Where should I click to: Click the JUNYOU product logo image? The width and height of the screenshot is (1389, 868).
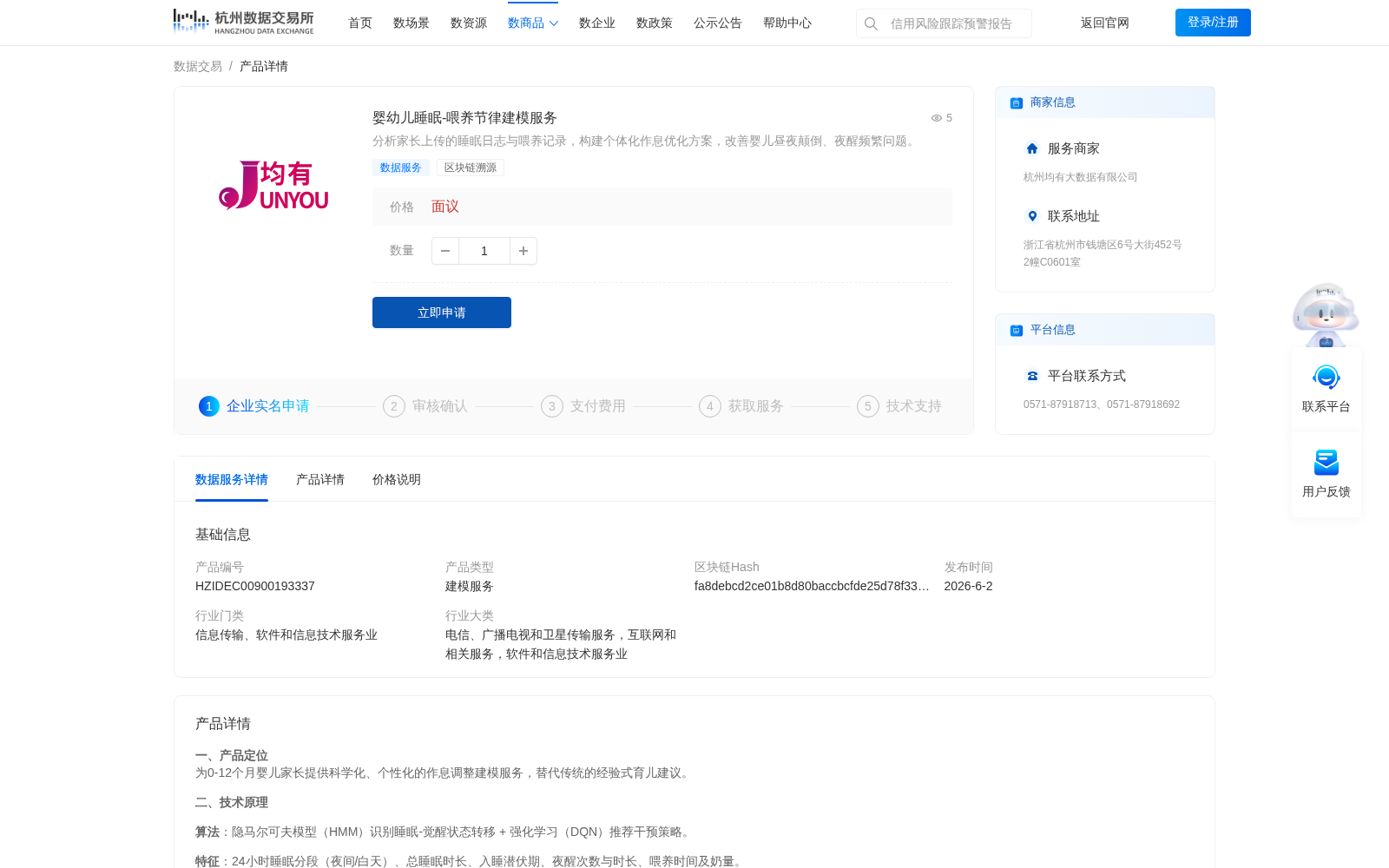coord(273,185)
